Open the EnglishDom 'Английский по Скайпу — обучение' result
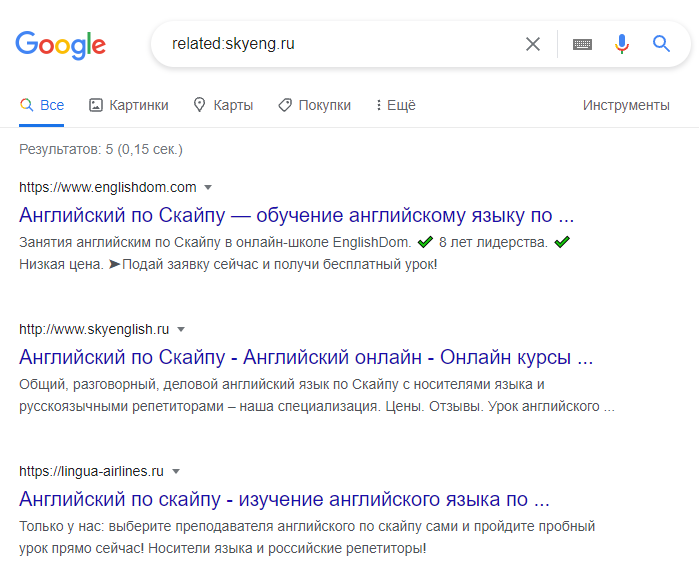The width and height of the screenshot is (699, 575). [296, 215]
